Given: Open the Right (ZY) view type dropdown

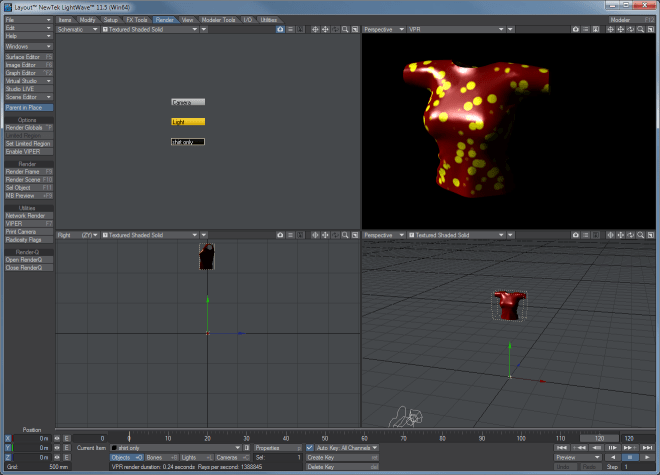Looking at the screenshot, I should [x=77, y=235].
